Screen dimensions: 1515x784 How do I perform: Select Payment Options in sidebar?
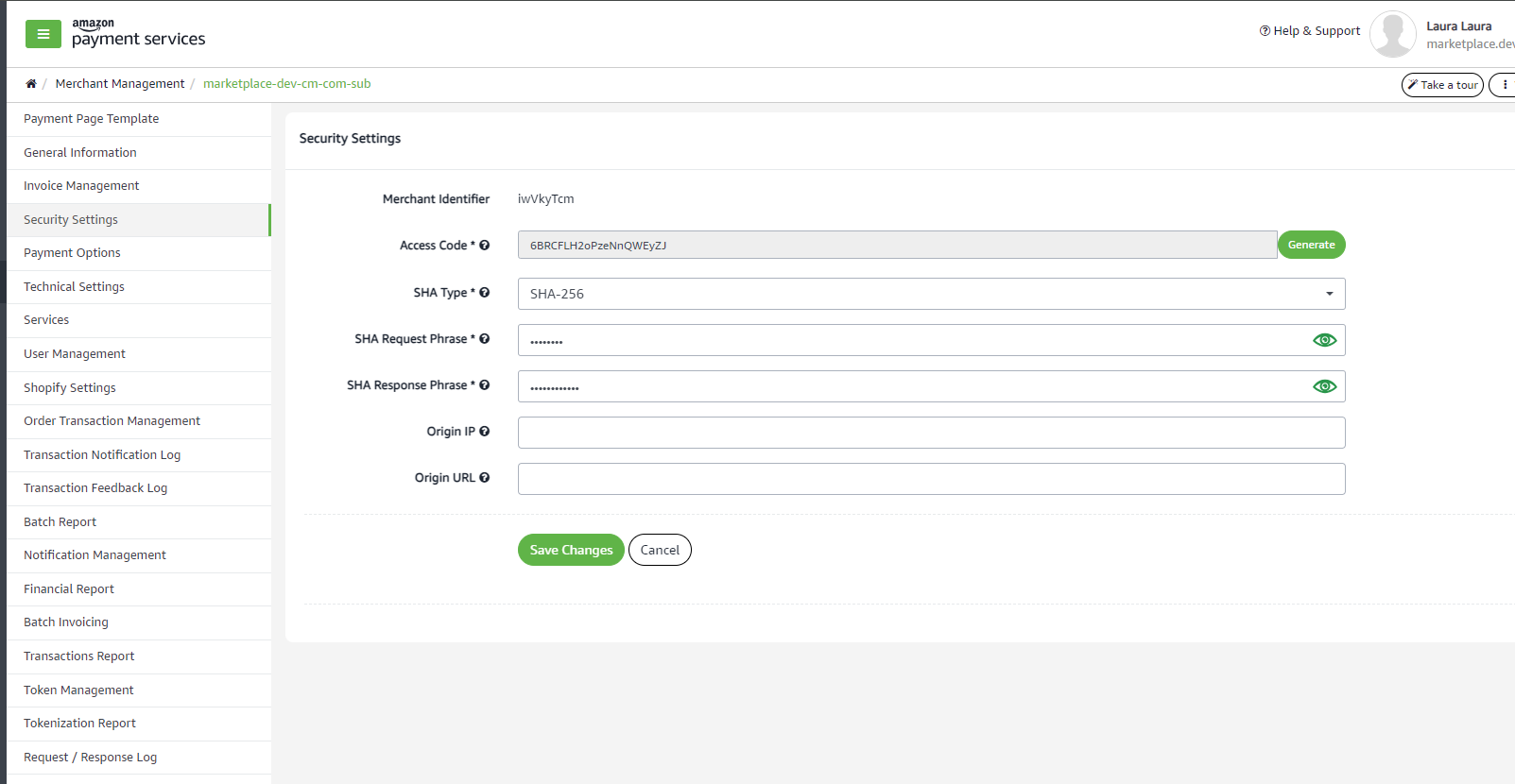point(139,253)
